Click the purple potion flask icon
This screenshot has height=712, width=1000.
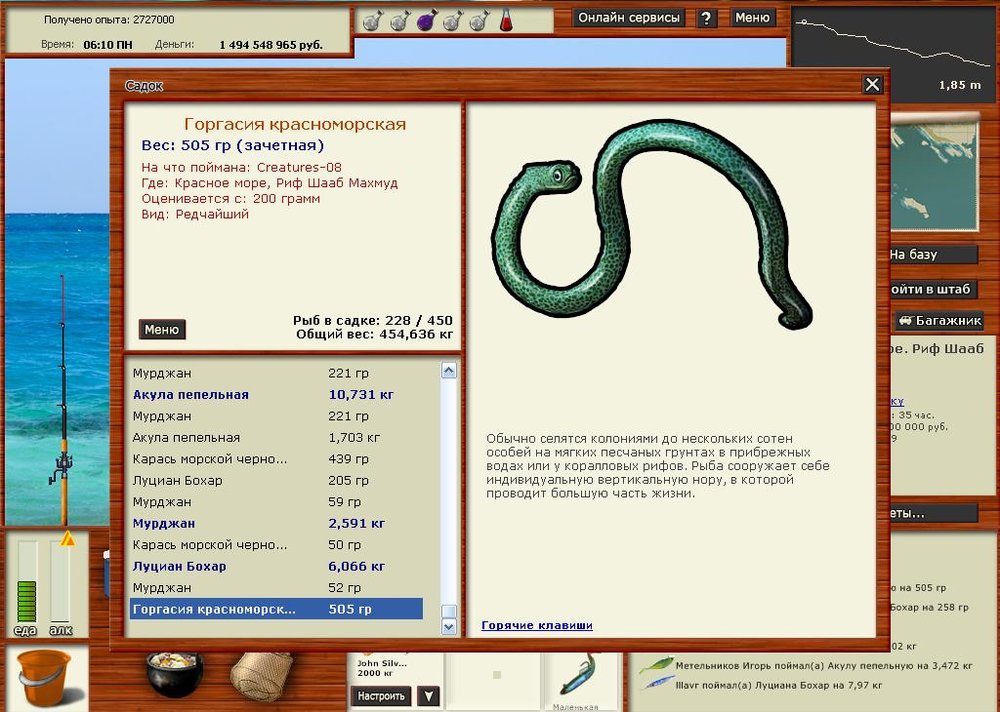[x=425, y=20]
